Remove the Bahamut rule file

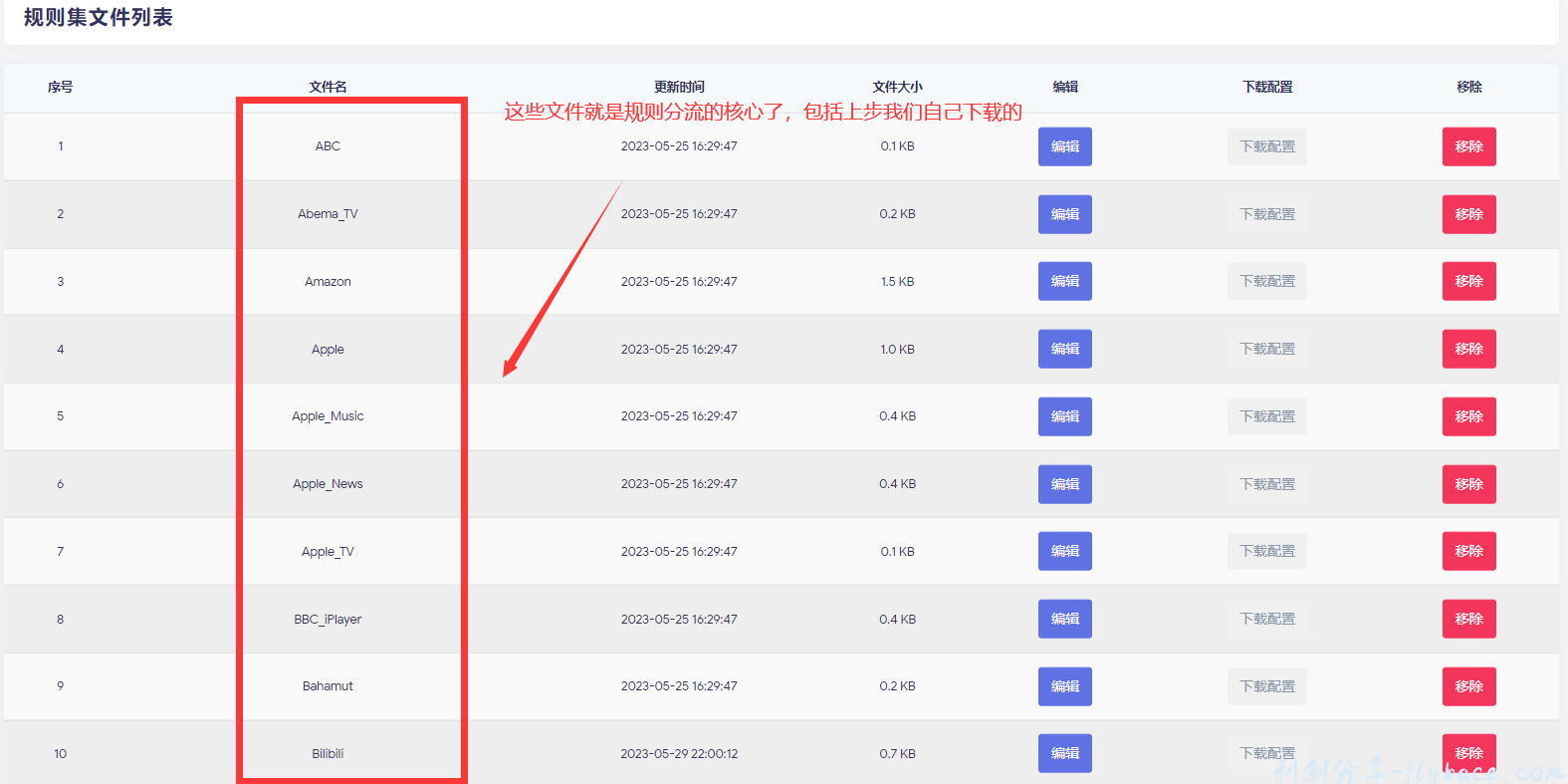1468,686
